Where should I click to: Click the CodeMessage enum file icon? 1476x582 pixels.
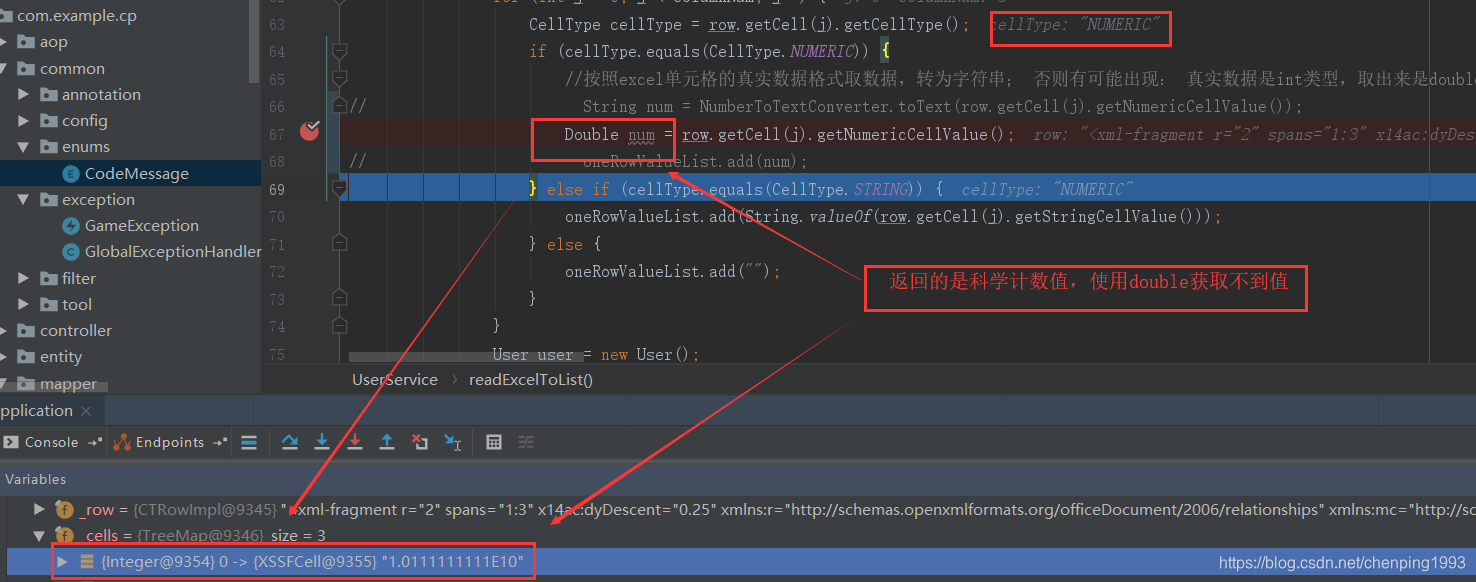click(x=70, y=174)
